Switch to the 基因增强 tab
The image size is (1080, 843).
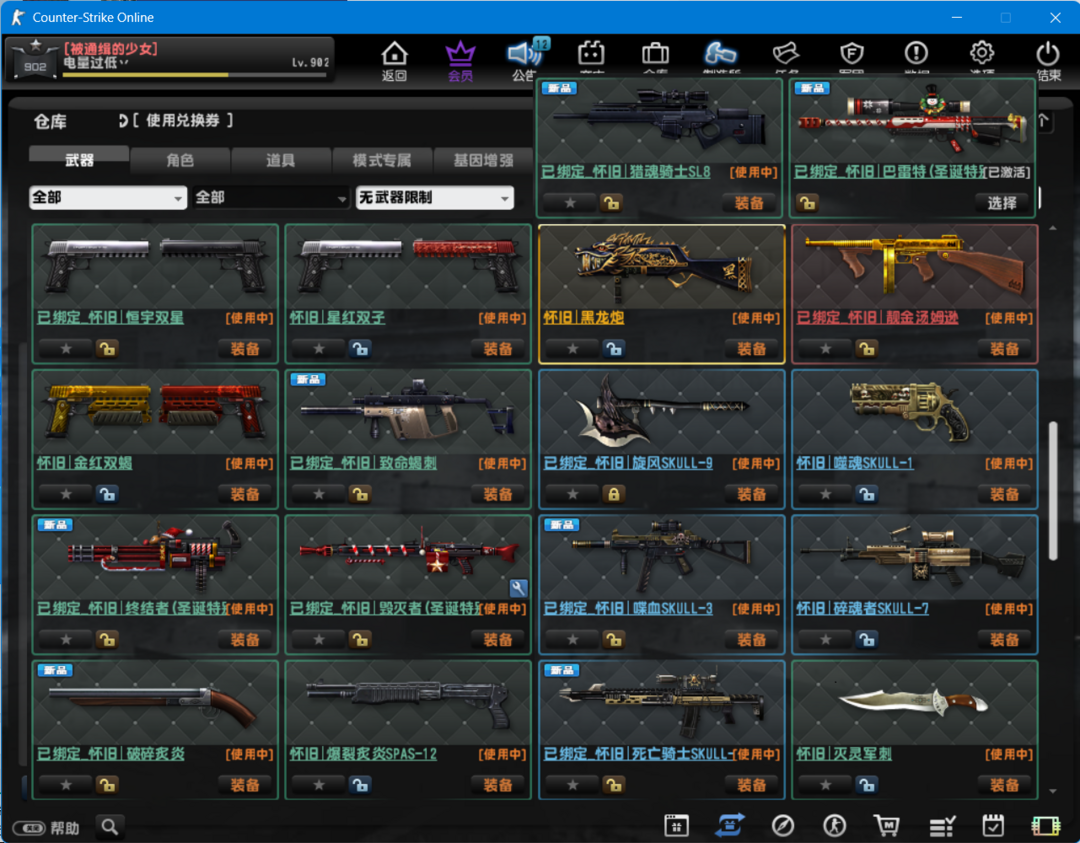tap(483, 160)
